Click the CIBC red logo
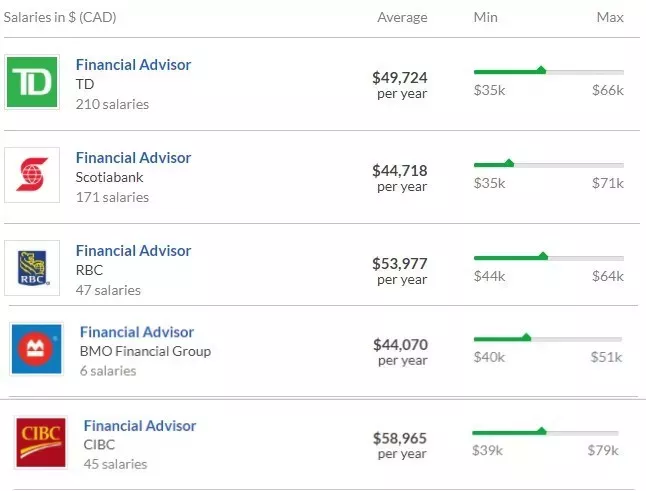 [x=41, y=442]
